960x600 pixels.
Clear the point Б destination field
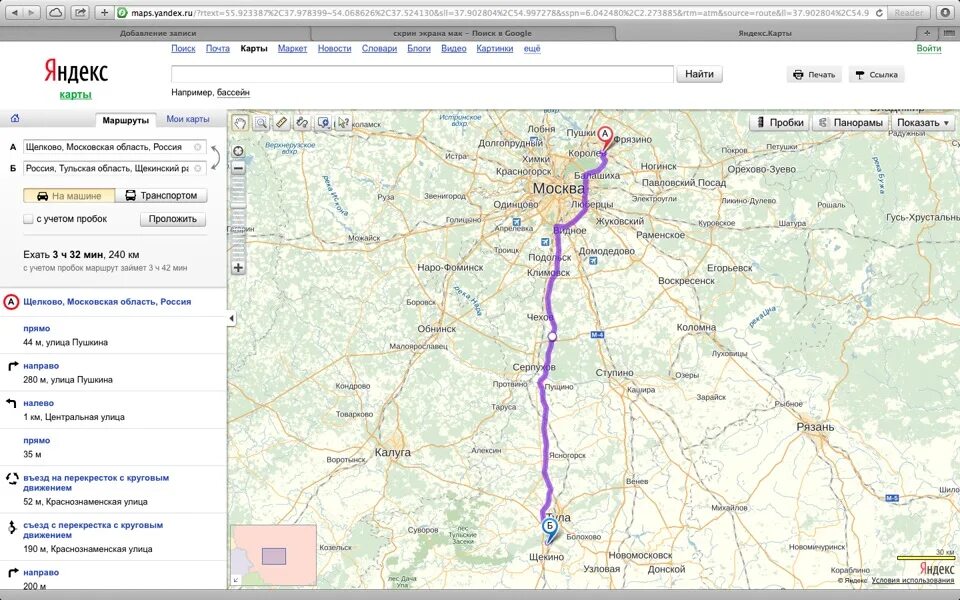coord(198,168)
